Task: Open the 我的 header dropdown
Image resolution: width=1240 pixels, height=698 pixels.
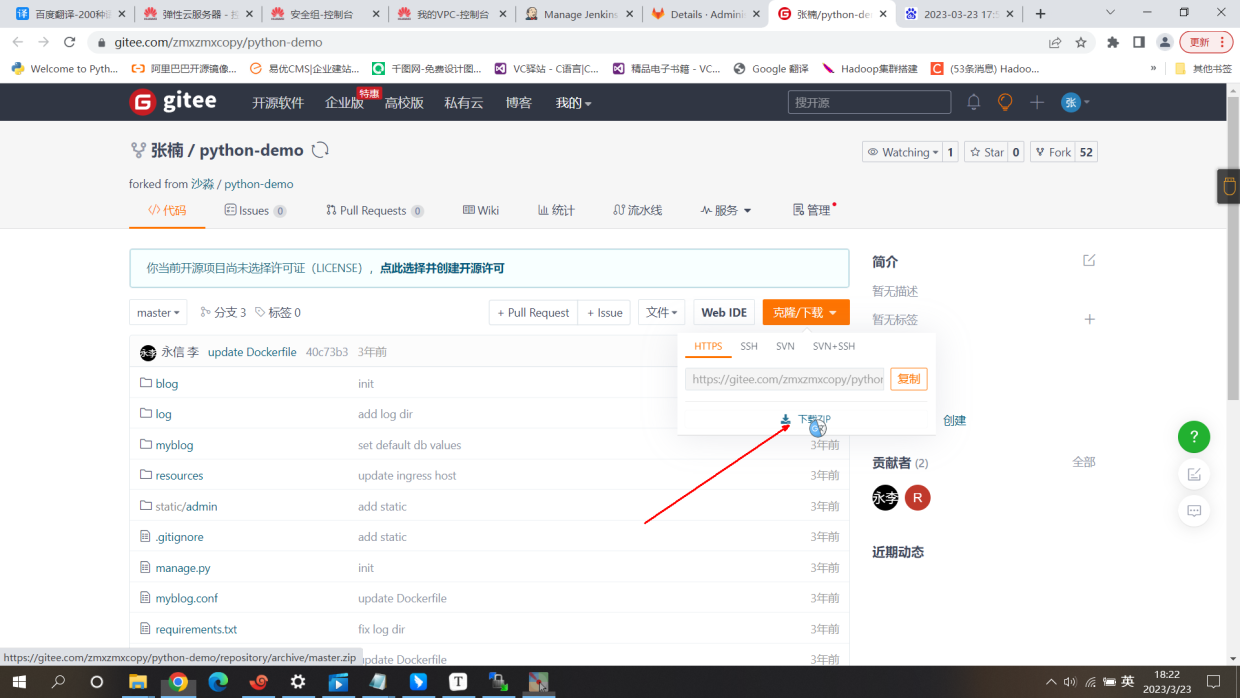Action: coord(574,102)
